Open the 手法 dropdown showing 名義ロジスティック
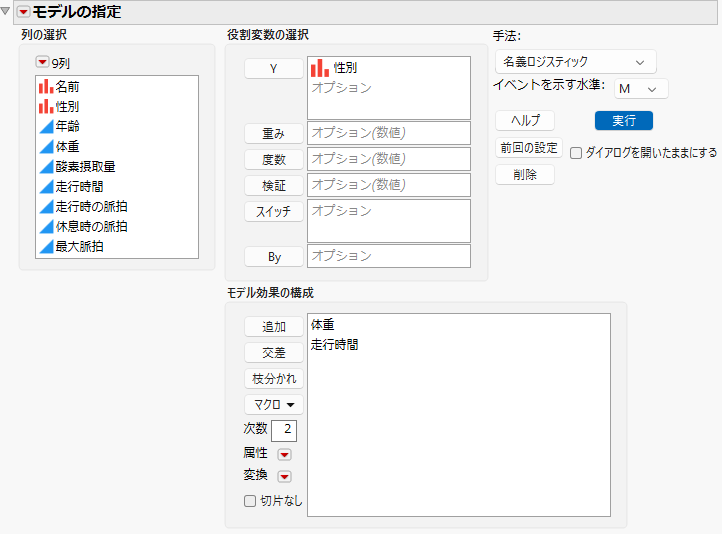This screenshot has height=534, width=722. coord(576,62)
